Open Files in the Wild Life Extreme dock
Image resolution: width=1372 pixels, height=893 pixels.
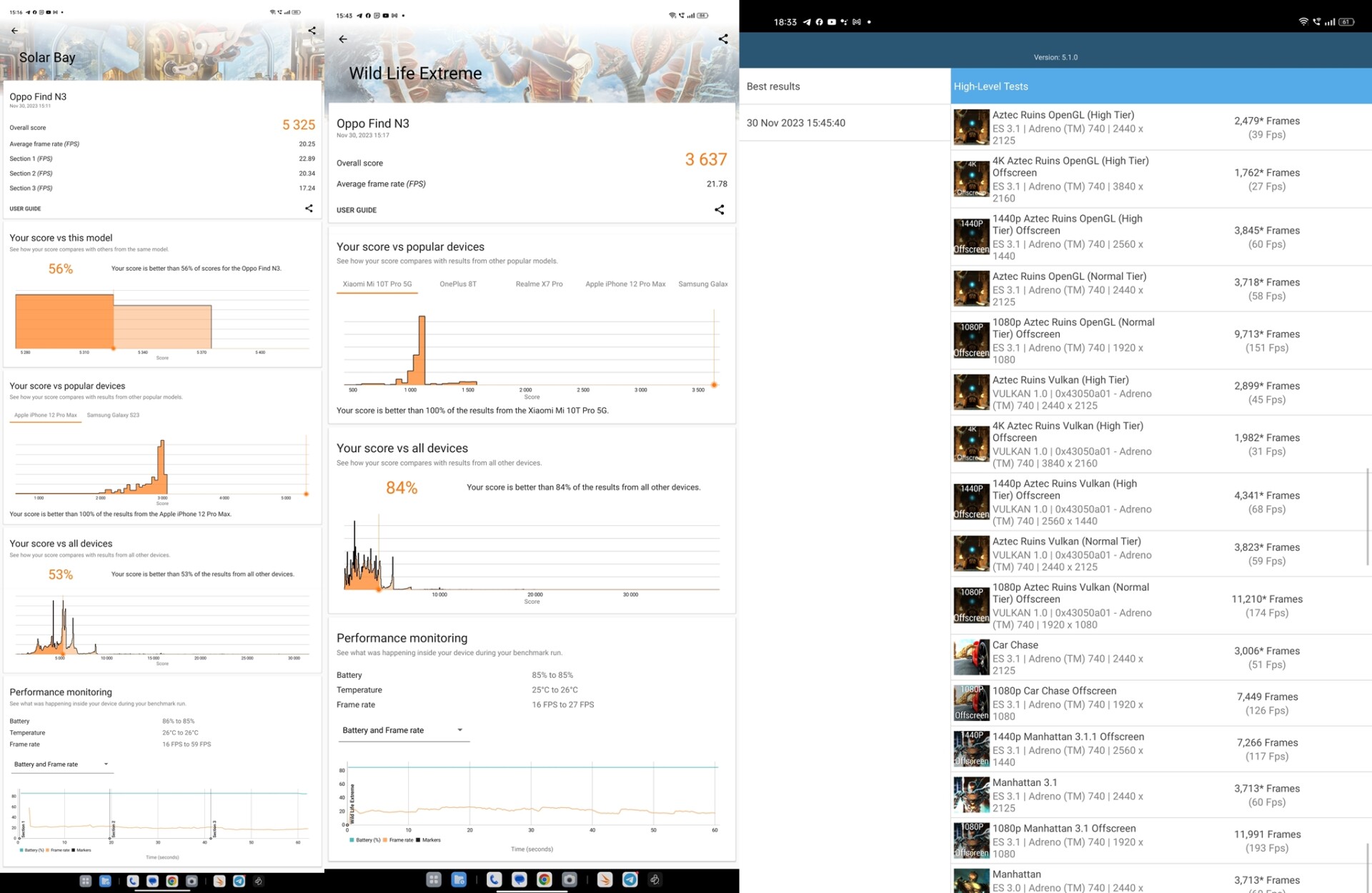(x=459, y=879)
